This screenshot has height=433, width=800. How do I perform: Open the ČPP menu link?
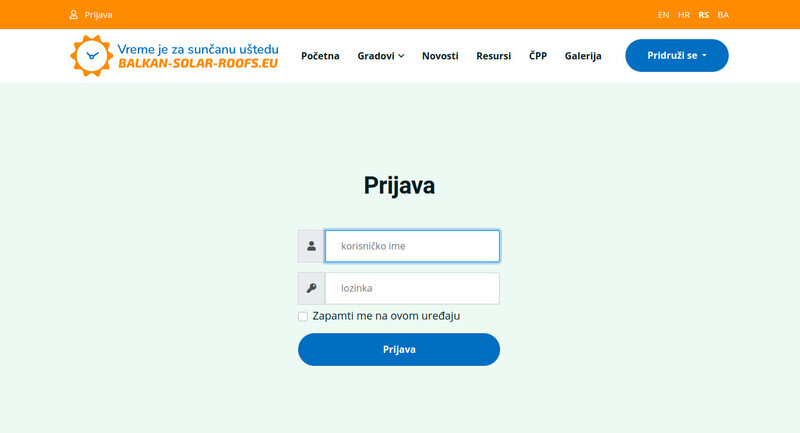(538, 56)
